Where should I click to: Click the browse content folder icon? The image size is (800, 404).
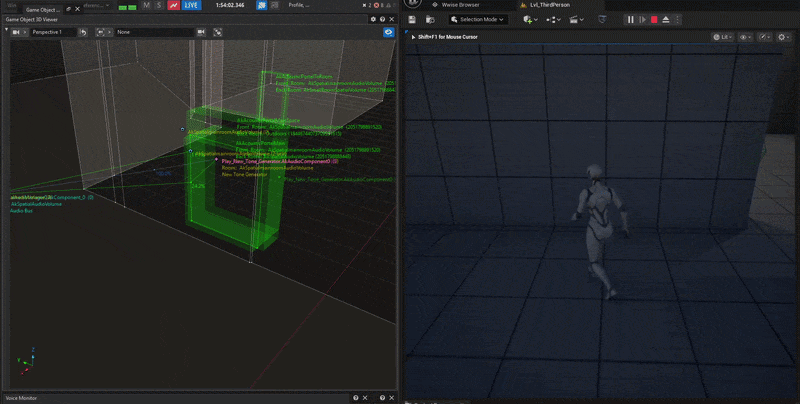(x=430, y=19)
